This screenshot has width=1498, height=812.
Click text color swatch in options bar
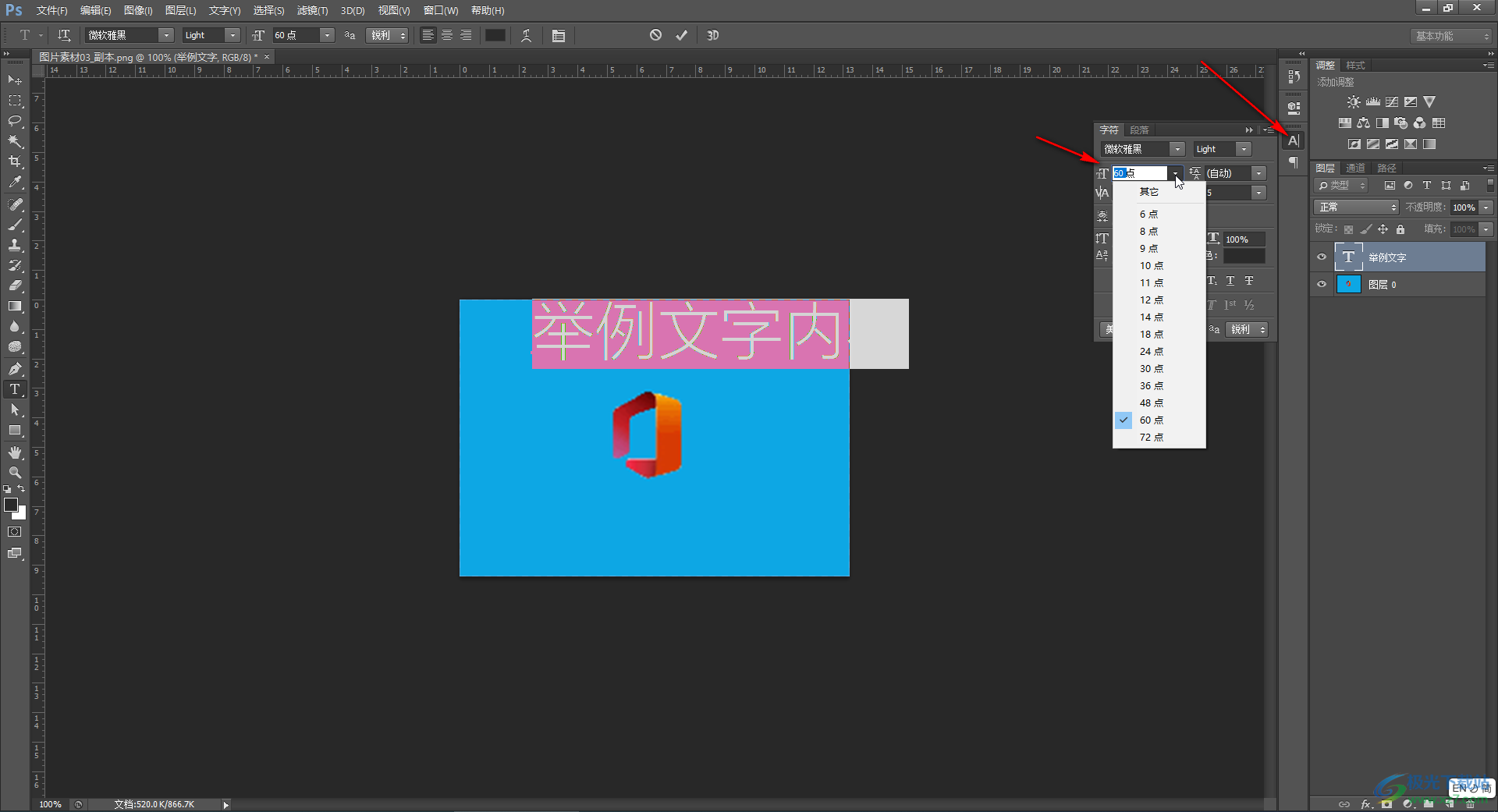pyautogui.click(x=495, y=35)
